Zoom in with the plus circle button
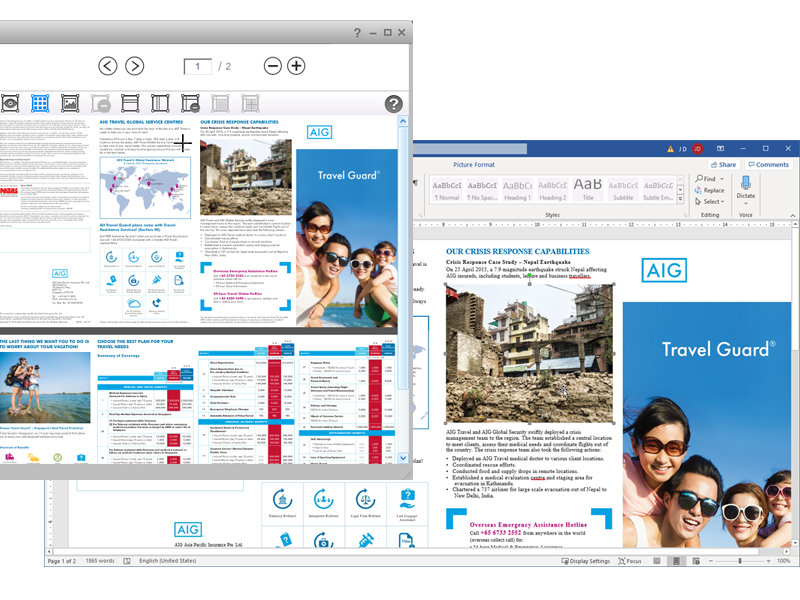 click(x=296, y=66)
